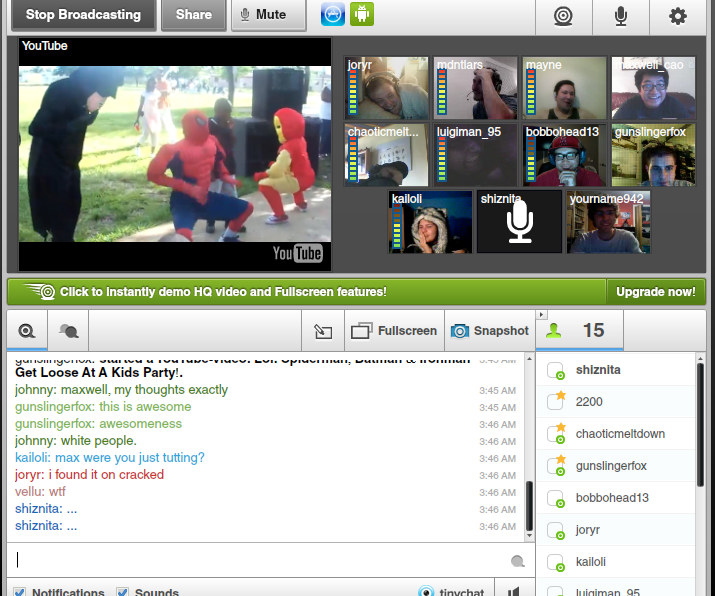Select gunslingerfox webcam thumbnail

(654, 155)
